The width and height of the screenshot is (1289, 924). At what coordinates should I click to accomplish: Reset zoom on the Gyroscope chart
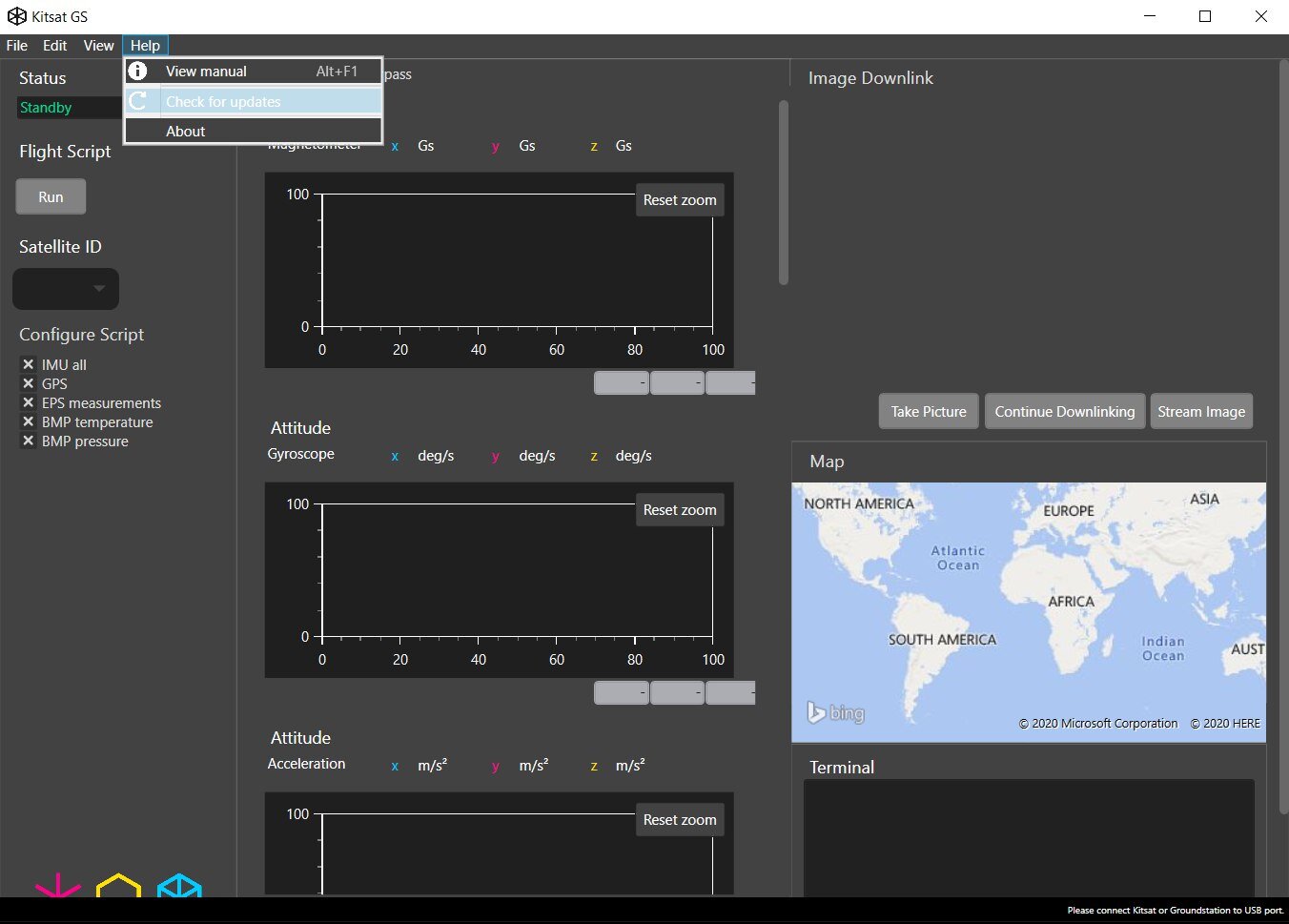pyautogui.click(x=679, y=510)
